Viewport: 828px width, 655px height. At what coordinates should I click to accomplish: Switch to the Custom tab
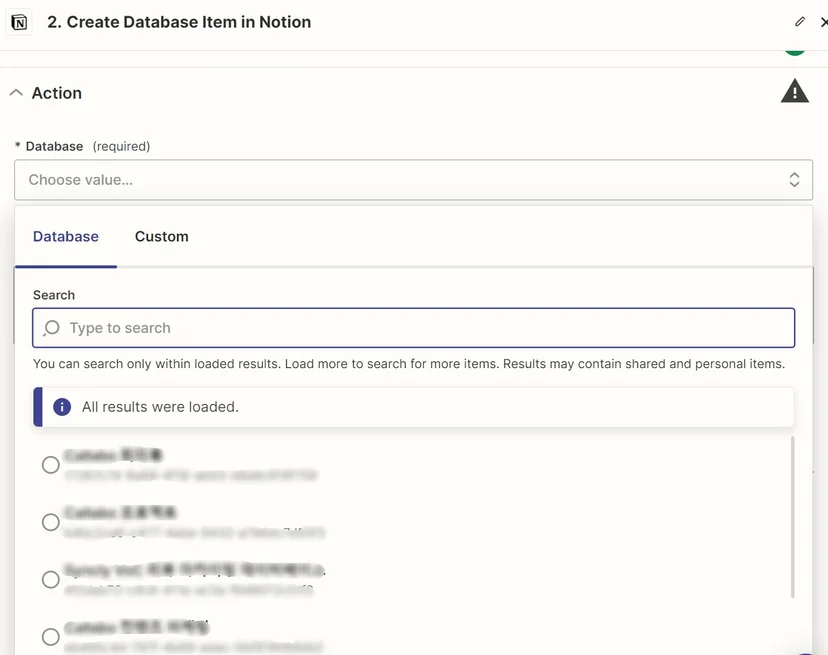tap(162, 237)
